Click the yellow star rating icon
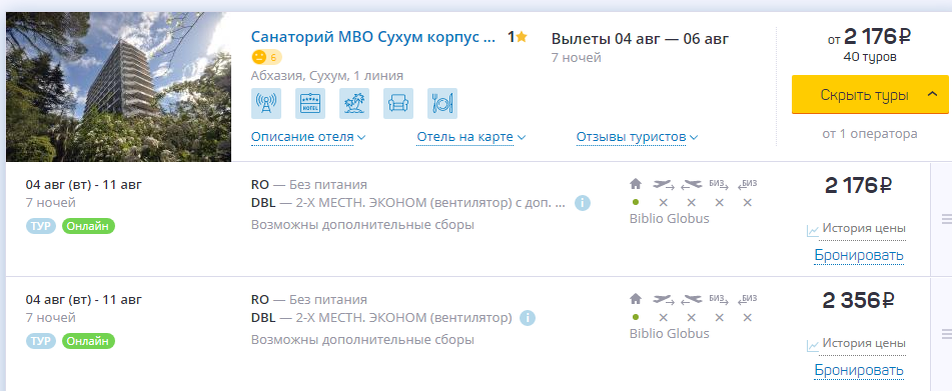 click(522, 37)
